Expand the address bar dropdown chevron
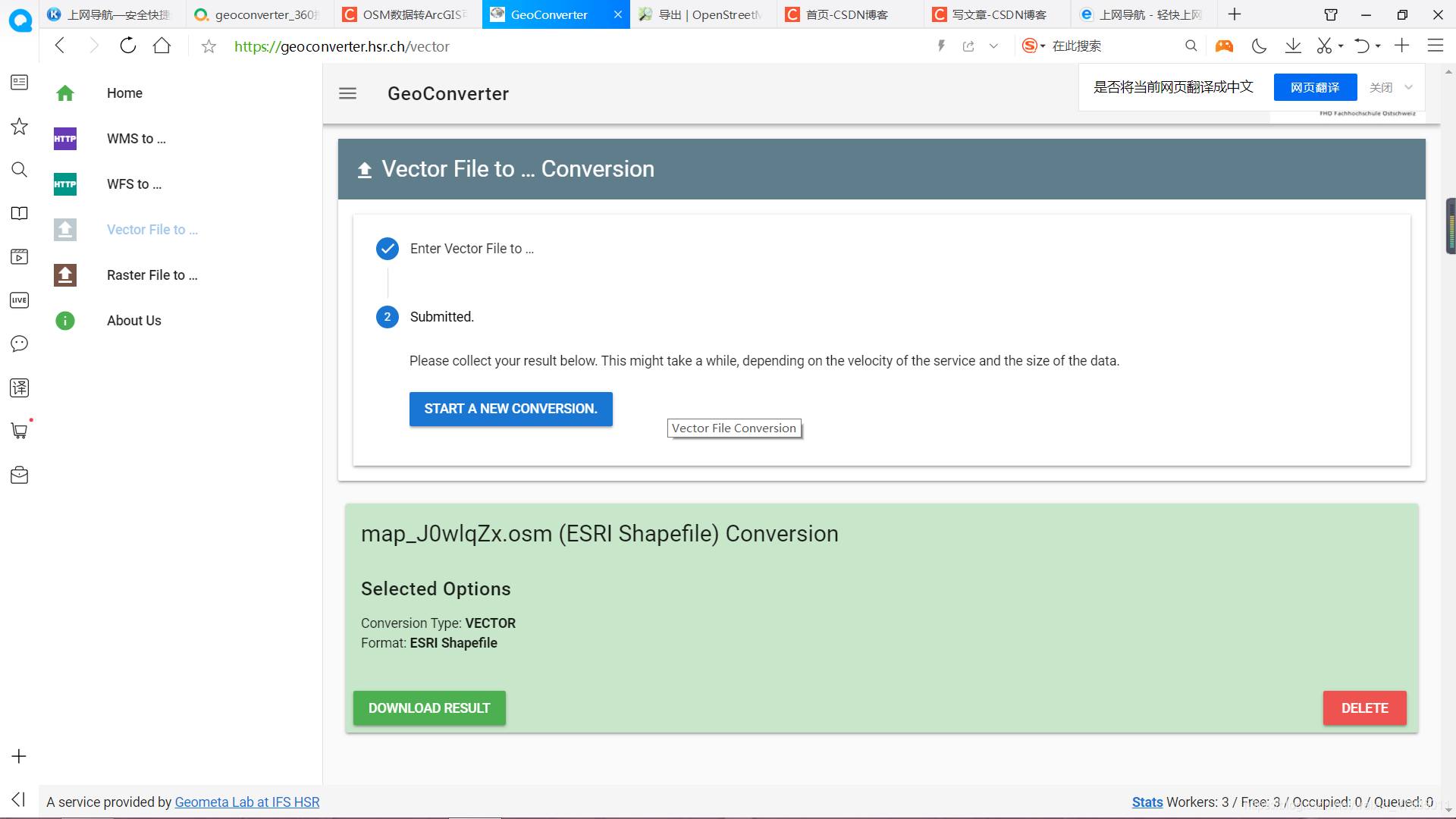This screenshot has height=819, width=1456. [993, 46]
